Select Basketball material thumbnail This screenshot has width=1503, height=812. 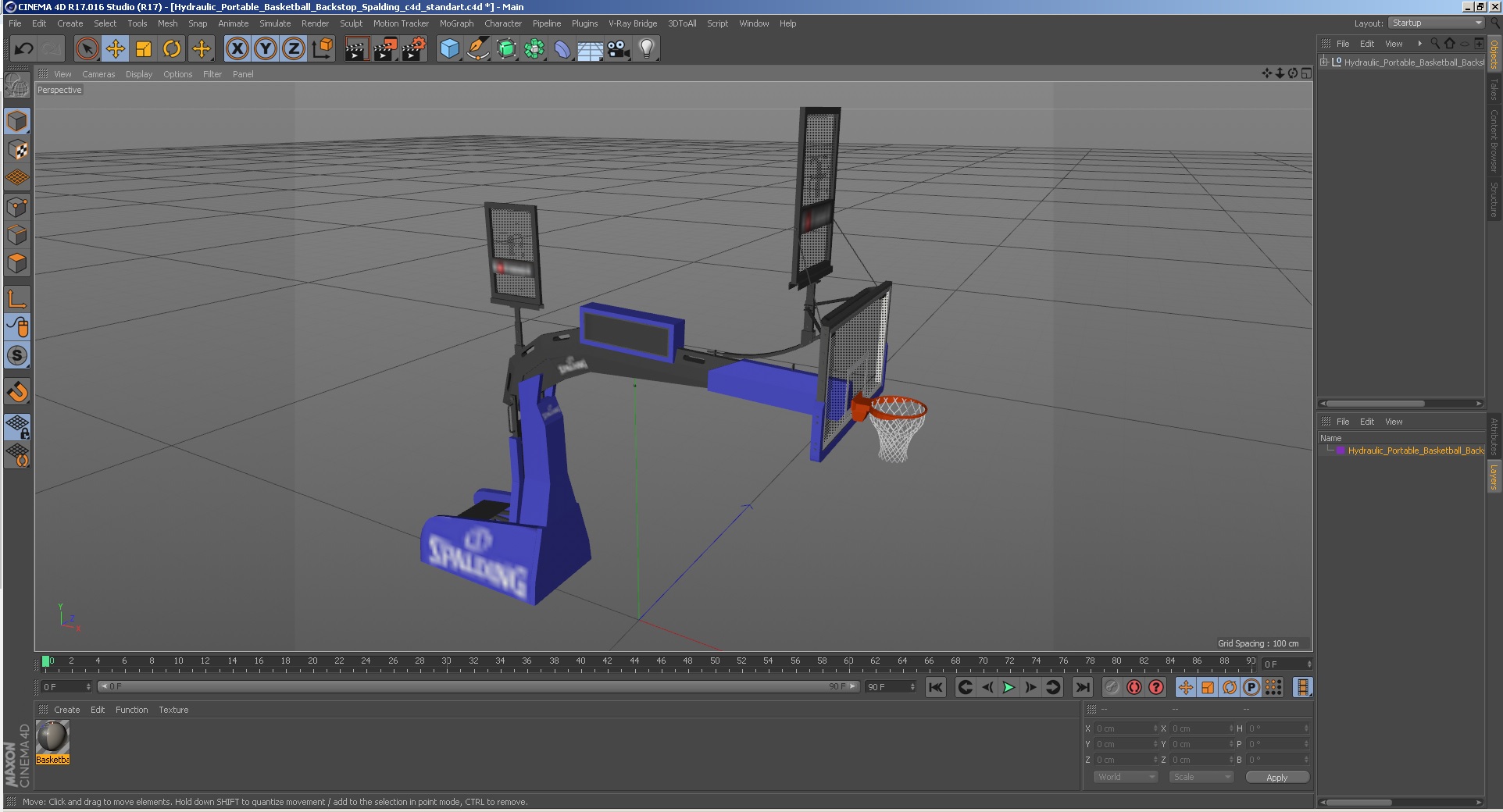(x=52, y=738)
